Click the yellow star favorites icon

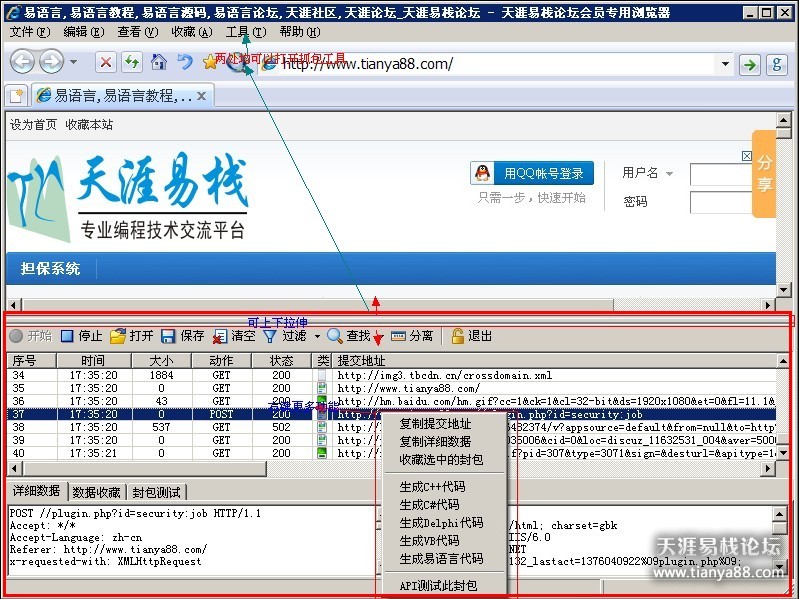[x=209, y=62]
